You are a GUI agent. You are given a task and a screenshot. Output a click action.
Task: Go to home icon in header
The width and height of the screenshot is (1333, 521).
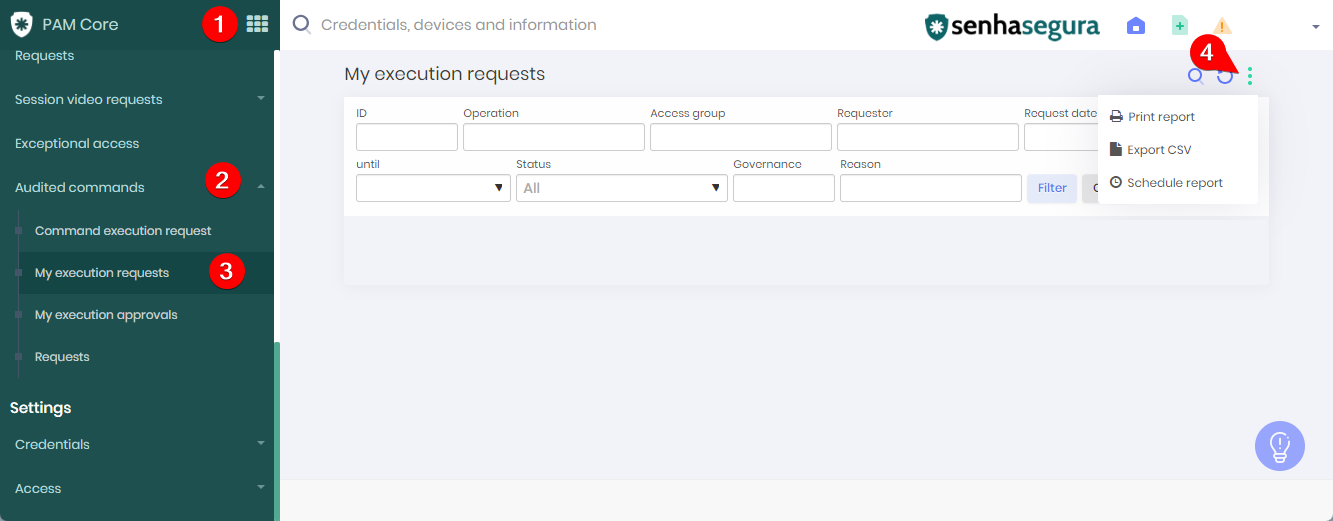coord(1136,26)
